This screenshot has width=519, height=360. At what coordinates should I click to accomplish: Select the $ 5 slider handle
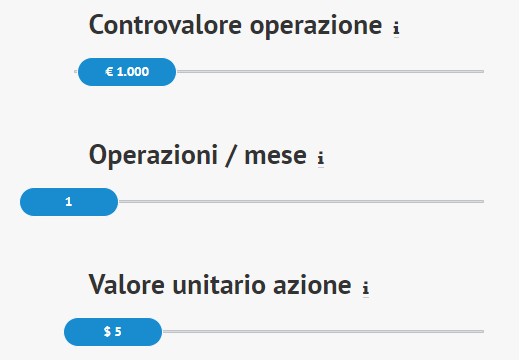pyautogui.click(x=113, y=332)
